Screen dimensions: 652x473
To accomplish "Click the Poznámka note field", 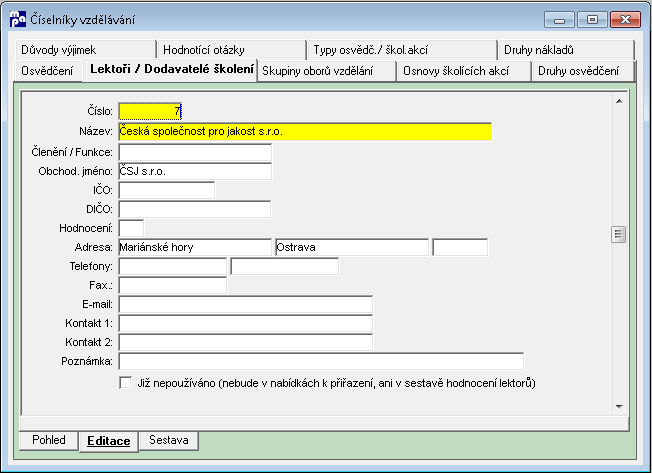I will [x=321, y=362].
